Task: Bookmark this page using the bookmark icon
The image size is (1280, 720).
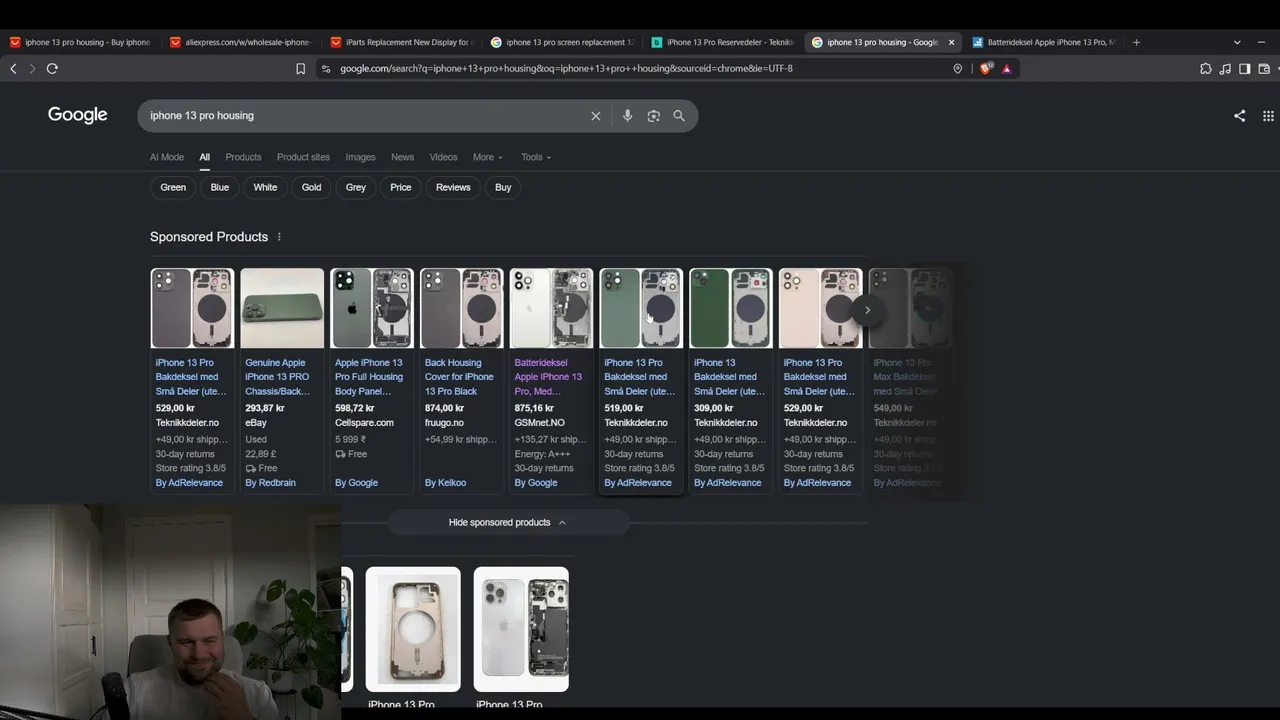Action: coord(300,69)
